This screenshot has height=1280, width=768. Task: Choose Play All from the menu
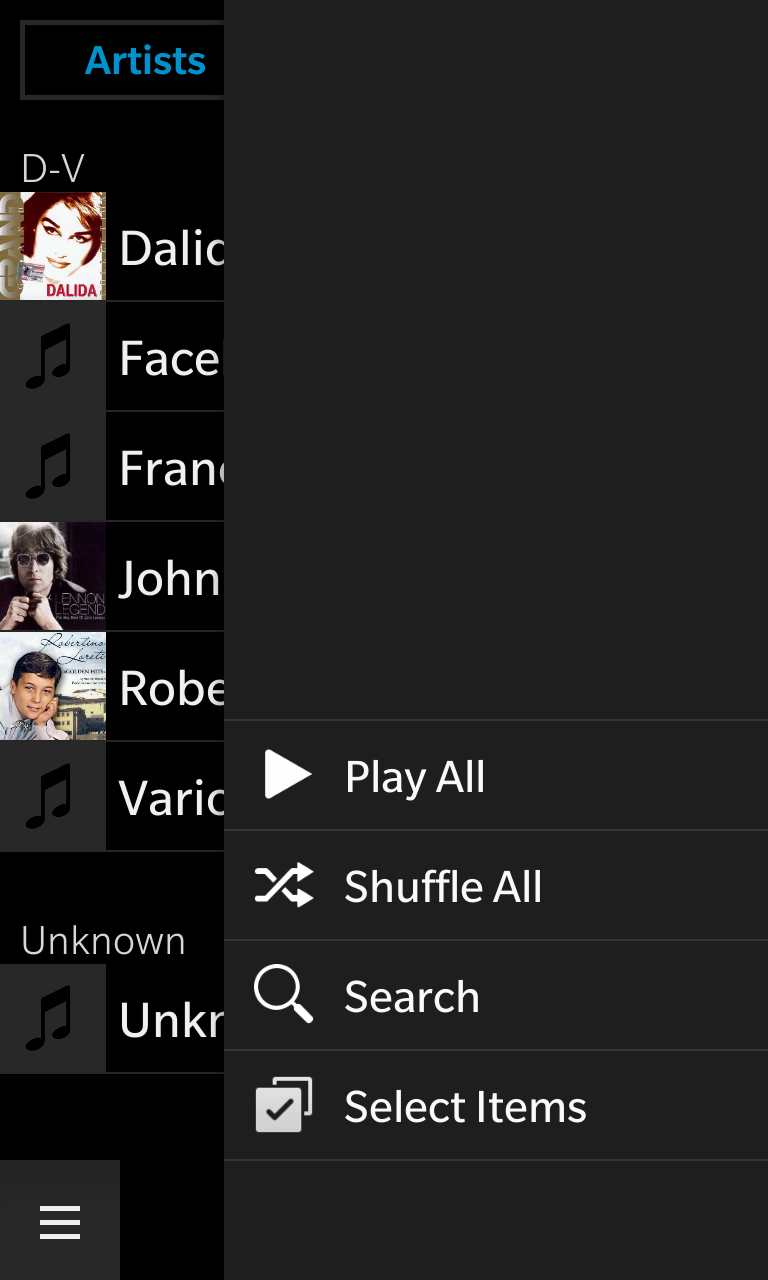415,777
